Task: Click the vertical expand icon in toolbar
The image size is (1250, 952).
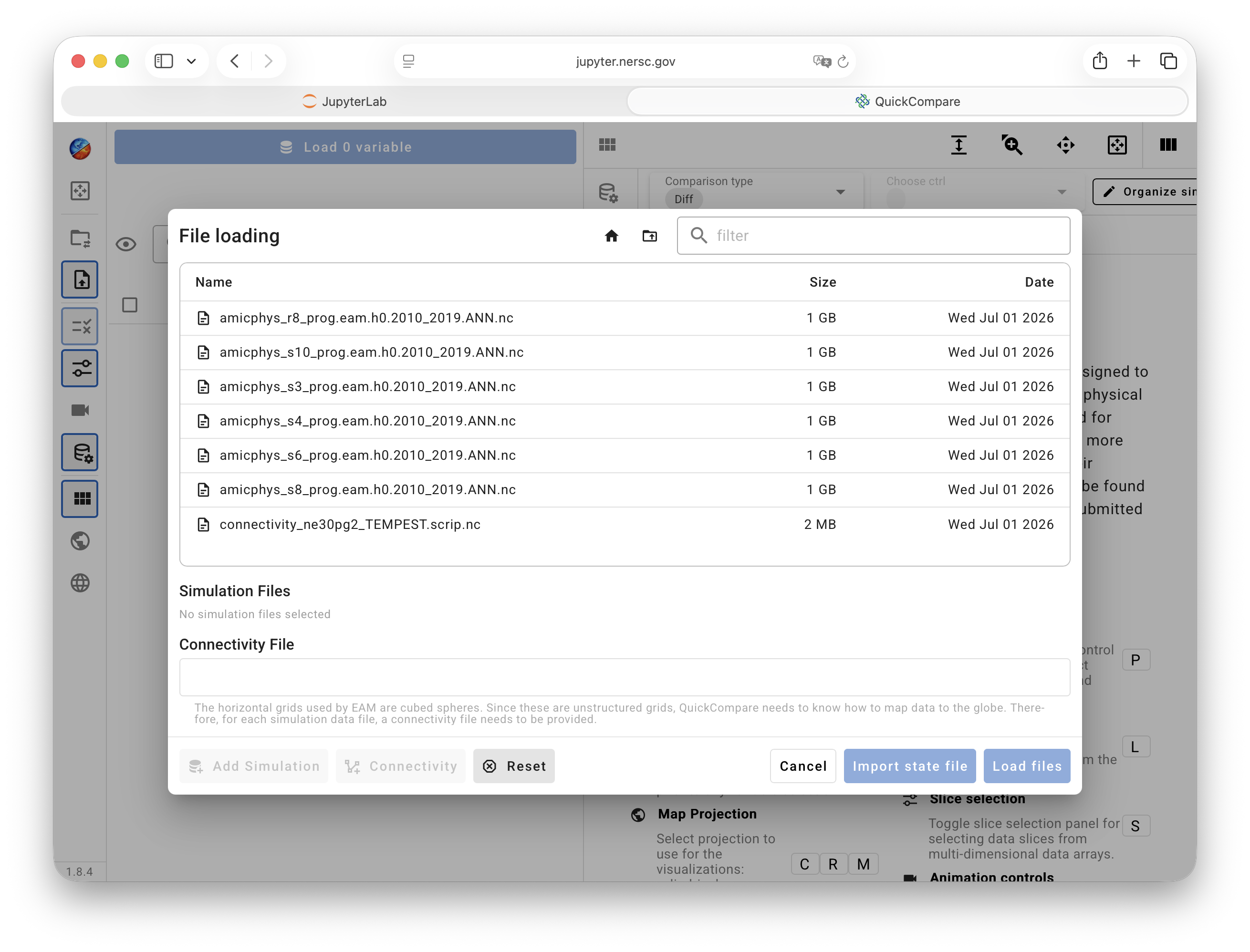Action: [958, 145]
